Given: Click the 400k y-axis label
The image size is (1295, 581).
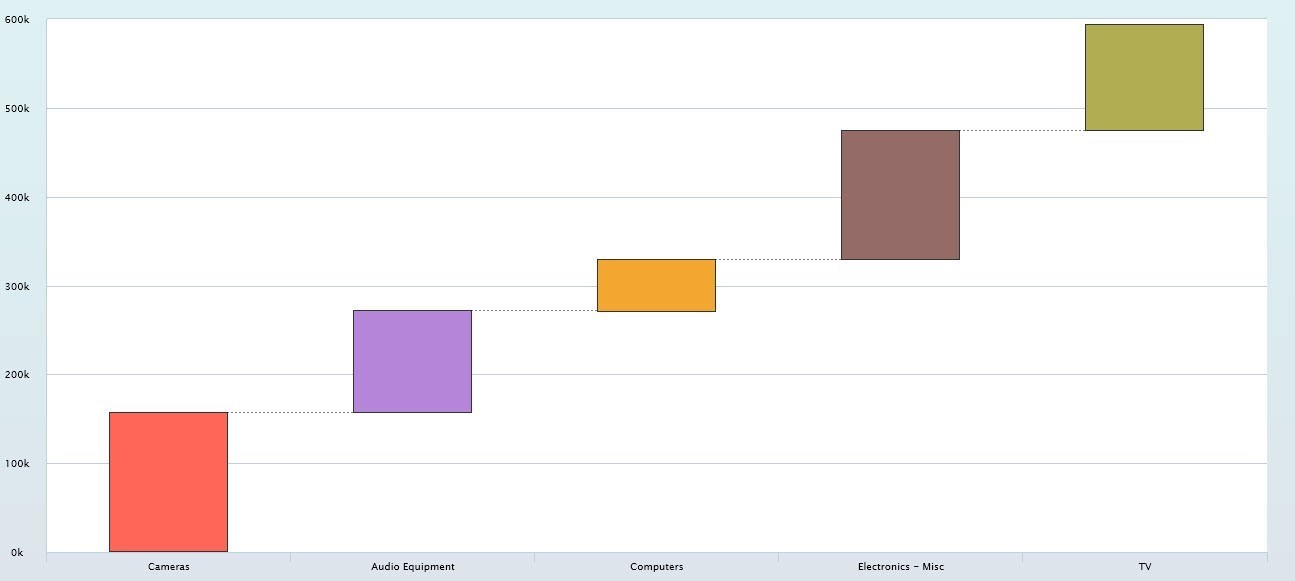Looking at the screenshot, I should point(16,197).
